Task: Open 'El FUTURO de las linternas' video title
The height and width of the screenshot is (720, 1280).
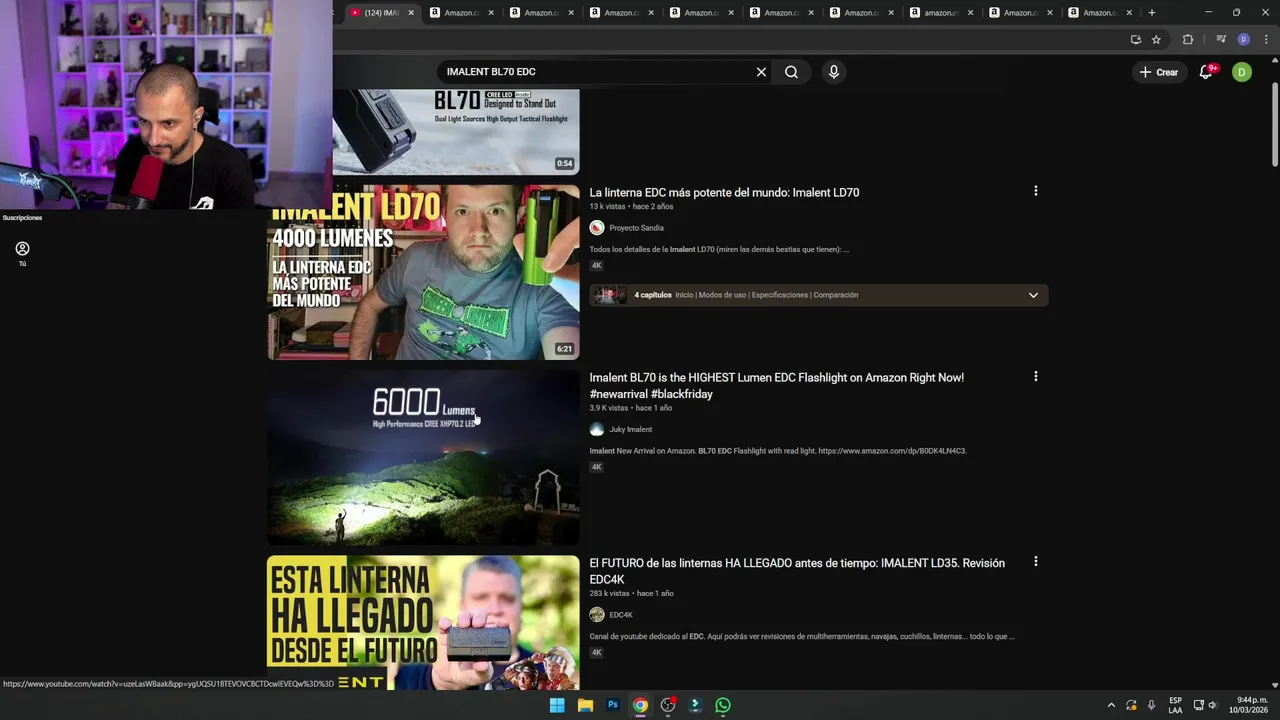Action: tap(797, 571)
